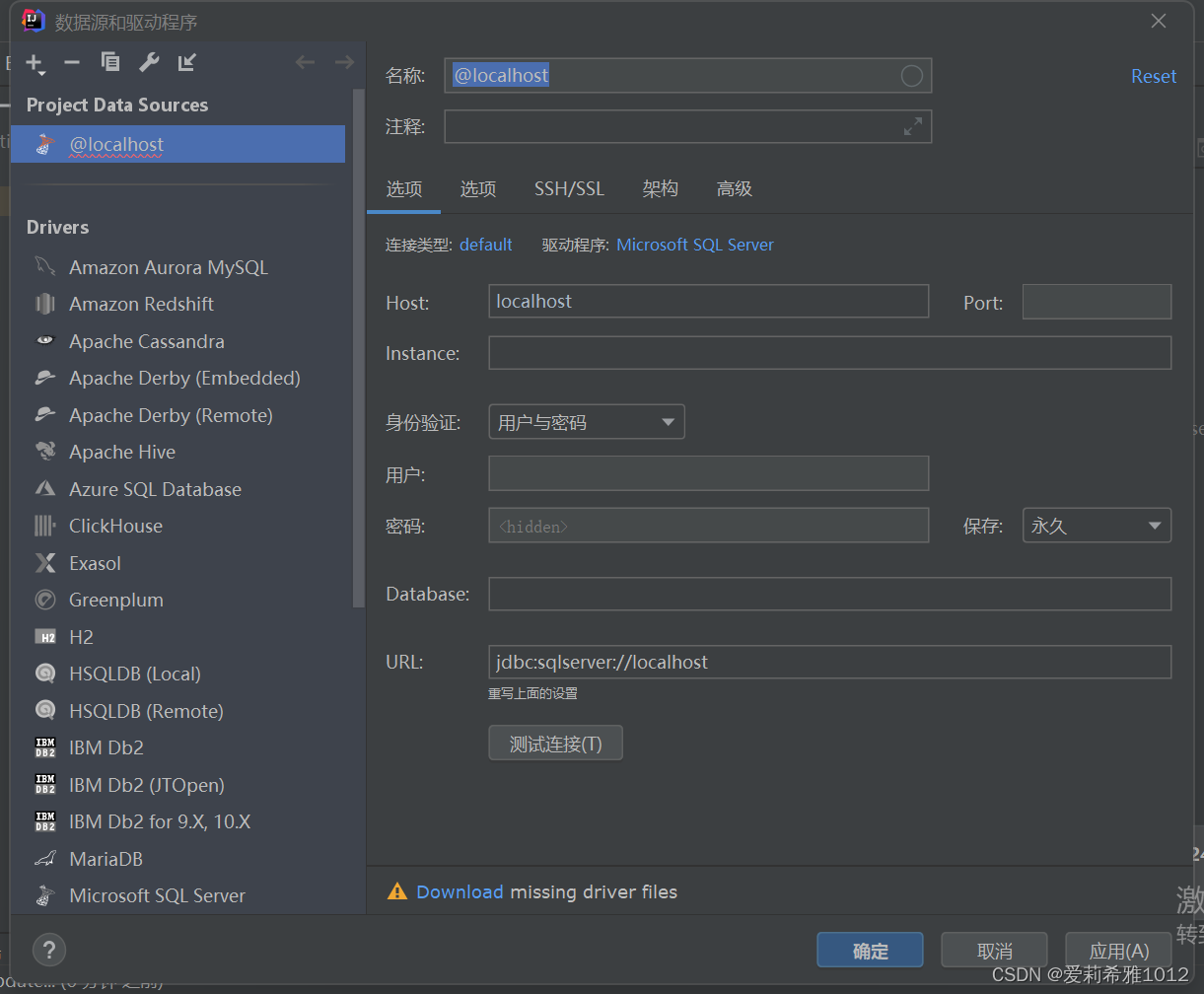
Task: Click the make global import arrow icon
Action: tap(186, 63)
